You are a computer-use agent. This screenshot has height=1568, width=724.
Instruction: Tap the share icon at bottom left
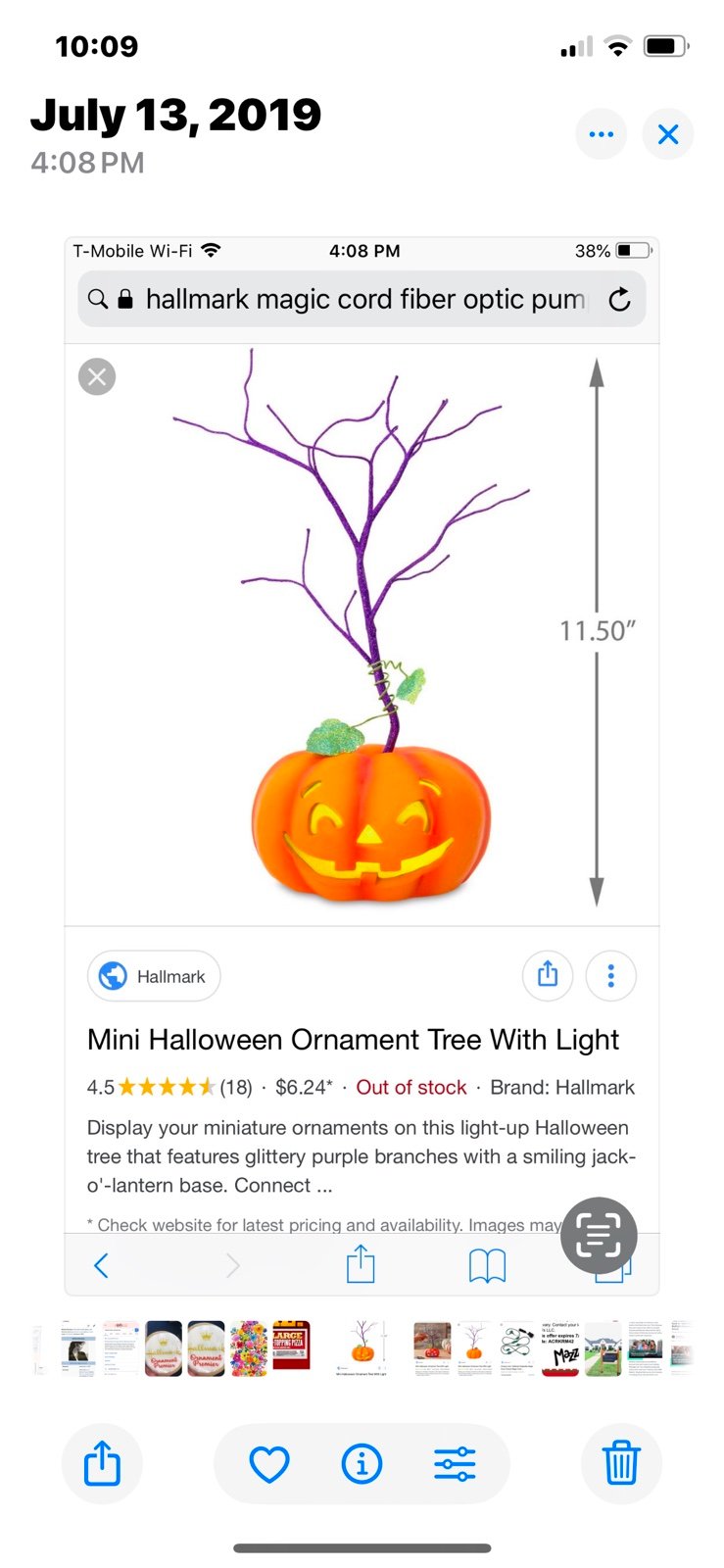pyautogui.click(x=102, y=1464)
